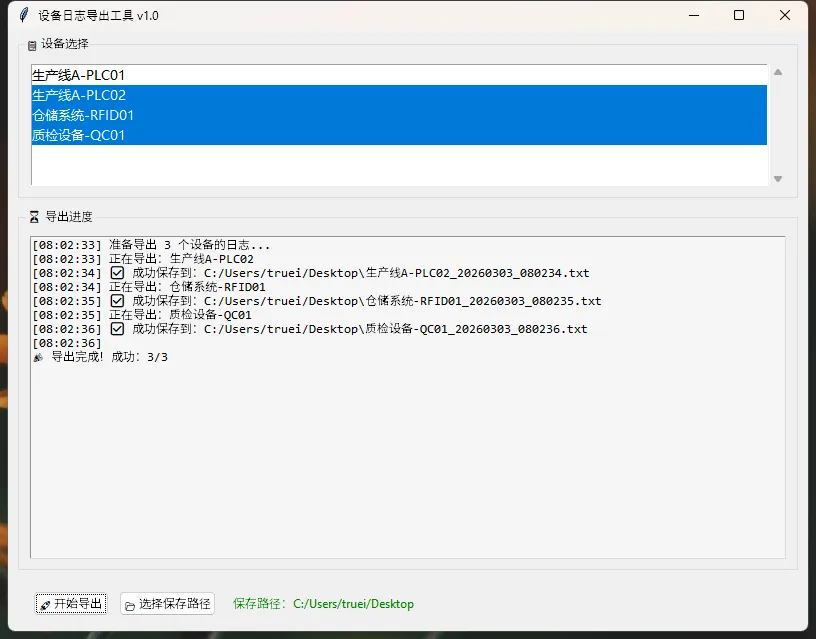The height and width of the screenshot is (639, 816).
Task: Click checkmark icon on the RFID01 saved line
Action: point(117,301)
